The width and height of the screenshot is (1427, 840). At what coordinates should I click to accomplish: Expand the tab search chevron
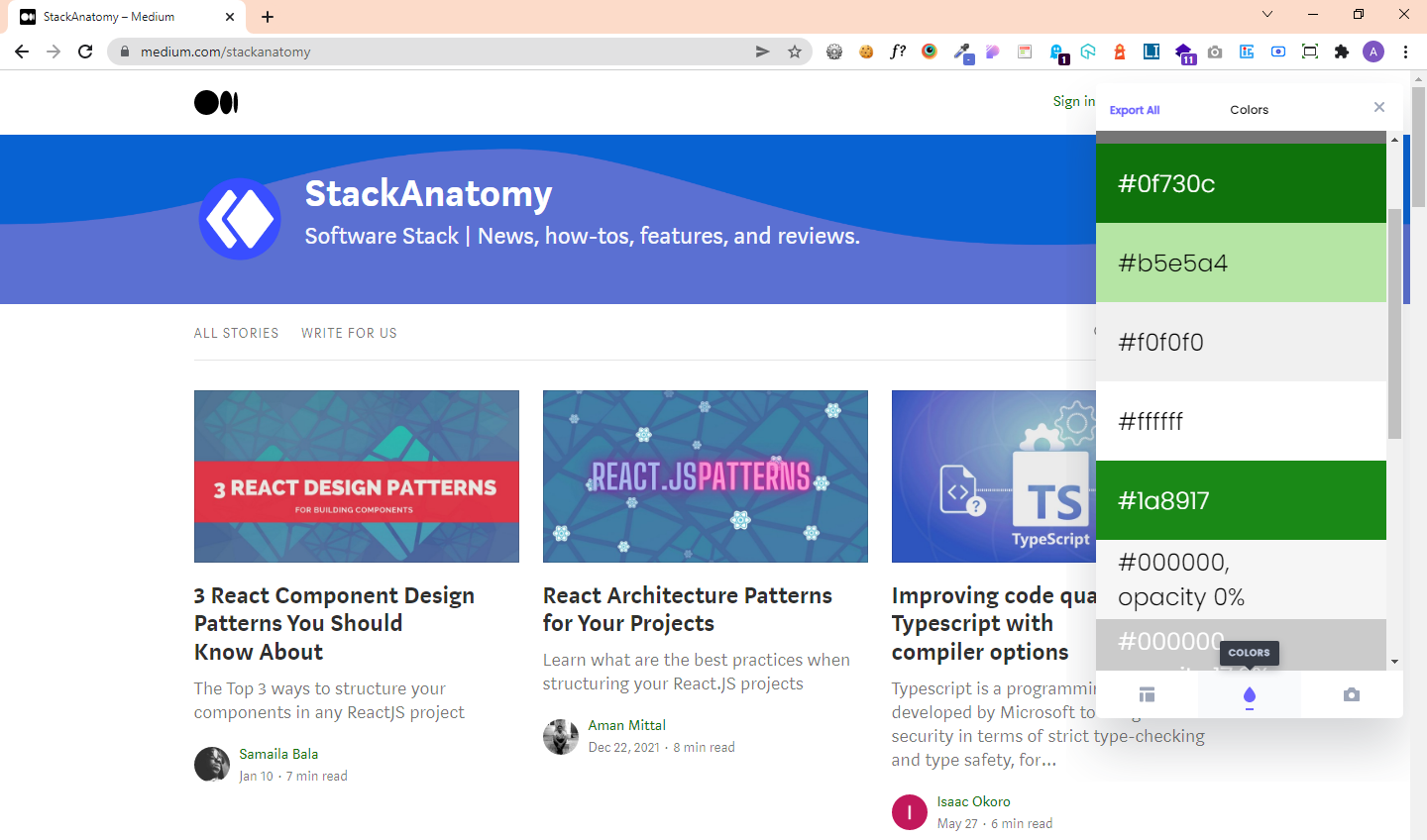click(x=1266, y=14)
